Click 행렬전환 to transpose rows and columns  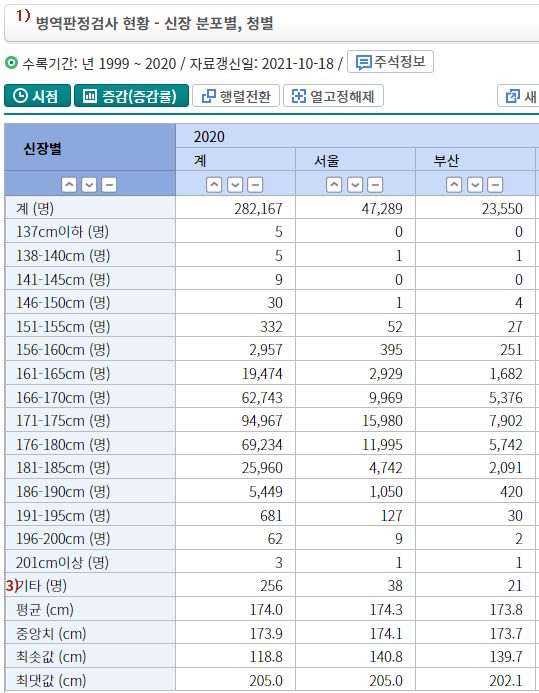235,96
